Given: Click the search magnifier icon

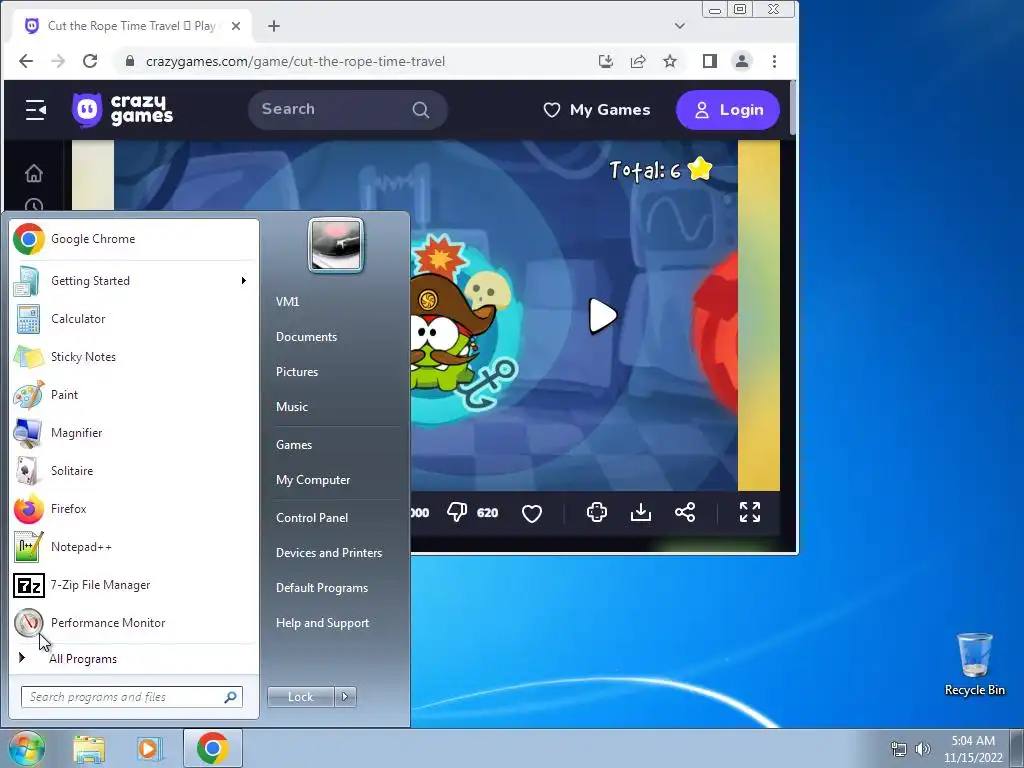Looking at the screenshot, I should [421, 110].
